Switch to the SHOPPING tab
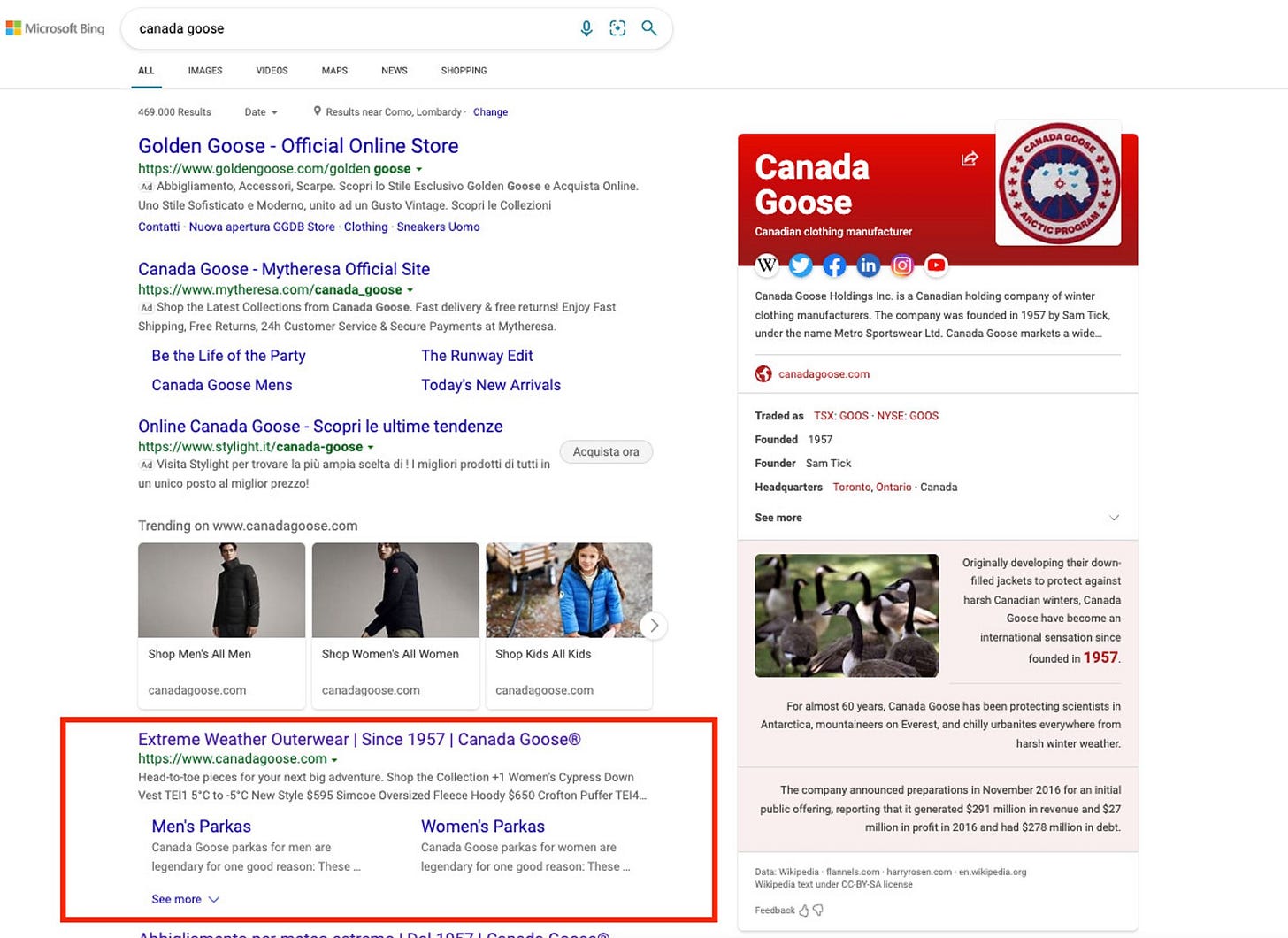The height and width of the screenshot is (938, 1288). coord(464,71)
